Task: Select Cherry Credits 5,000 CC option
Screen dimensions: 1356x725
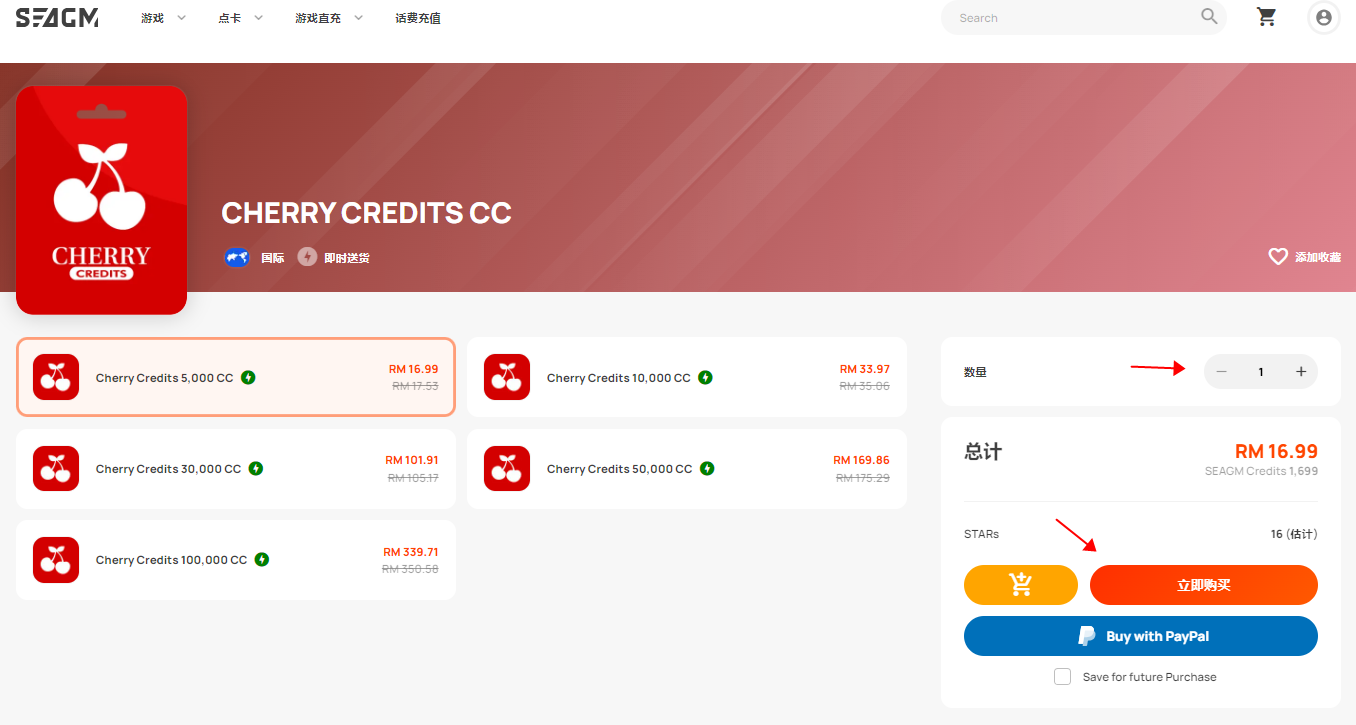Action: point(236,377)
